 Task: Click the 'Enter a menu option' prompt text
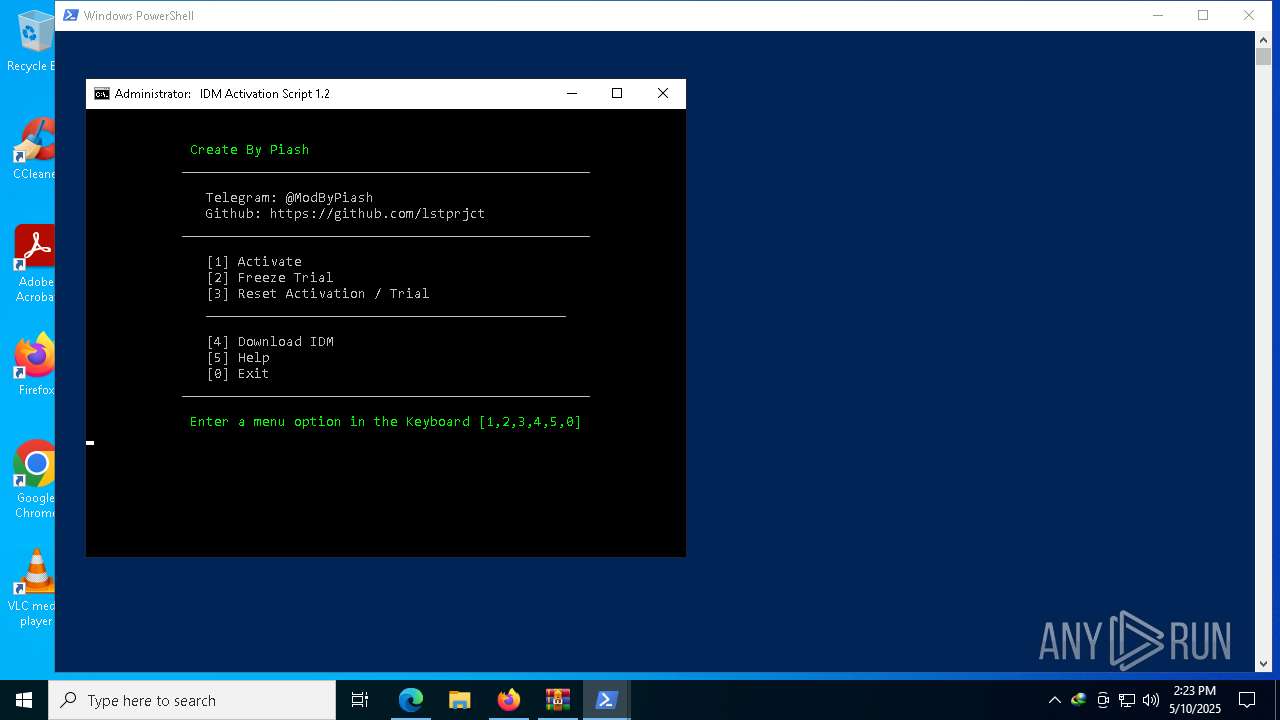coord(386,422)
